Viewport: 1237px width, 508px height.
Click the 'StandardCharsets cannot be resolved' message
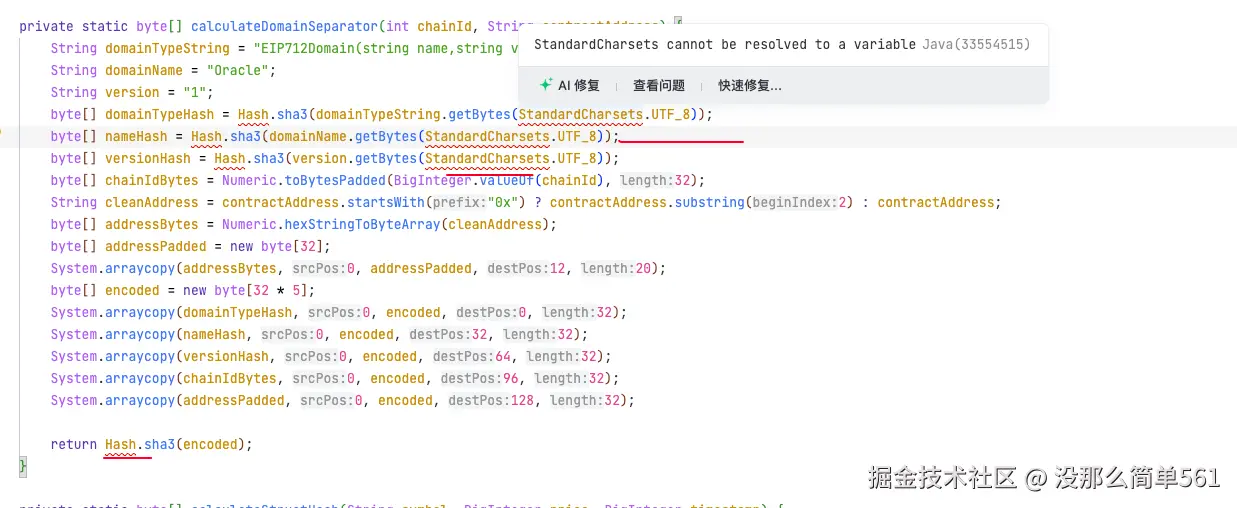(x=725, y=45)
